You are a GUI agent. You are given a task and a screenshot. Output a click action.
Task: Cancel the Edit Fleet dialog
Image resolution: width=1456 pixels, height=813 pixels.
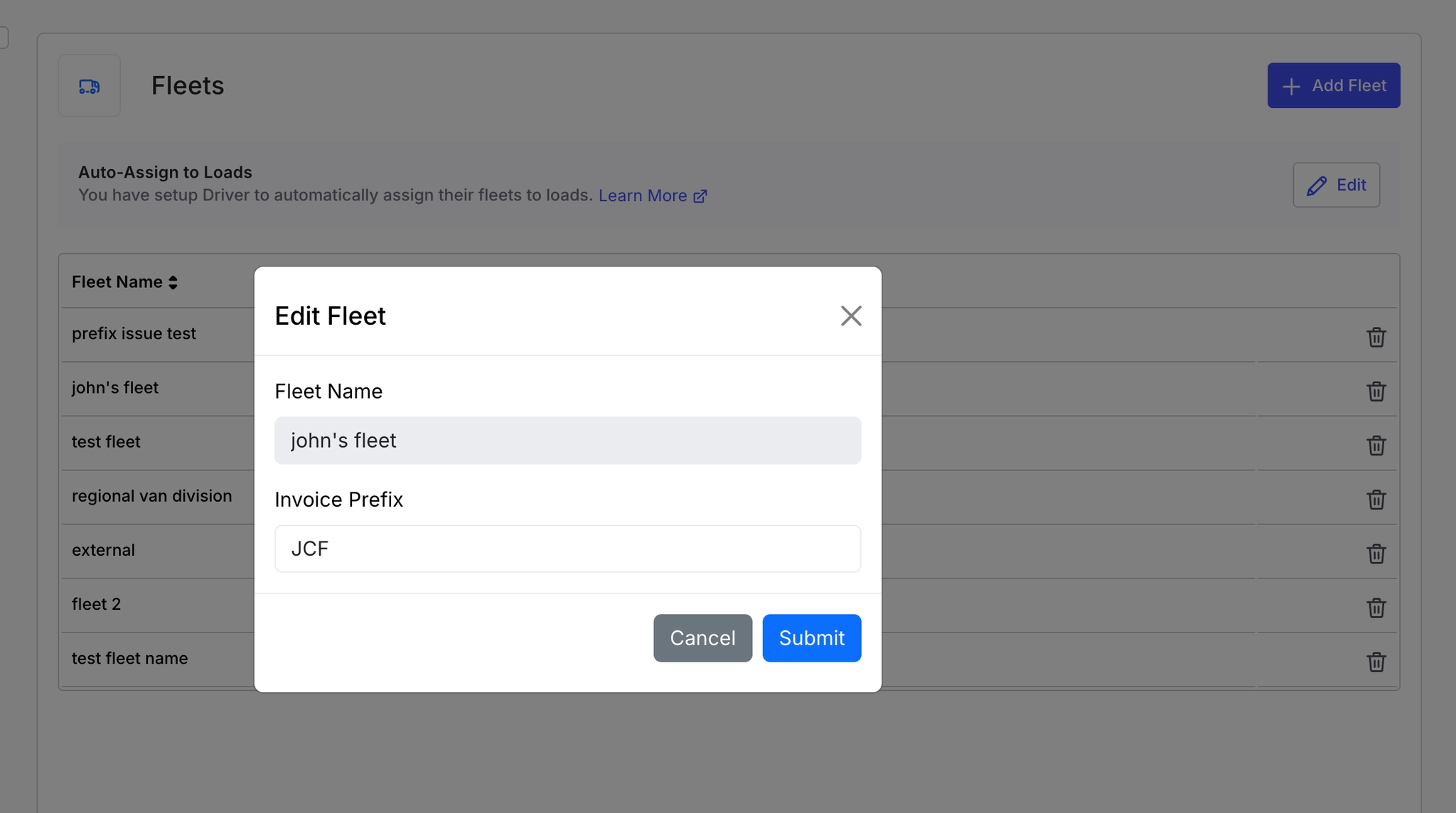click(702, 637)
